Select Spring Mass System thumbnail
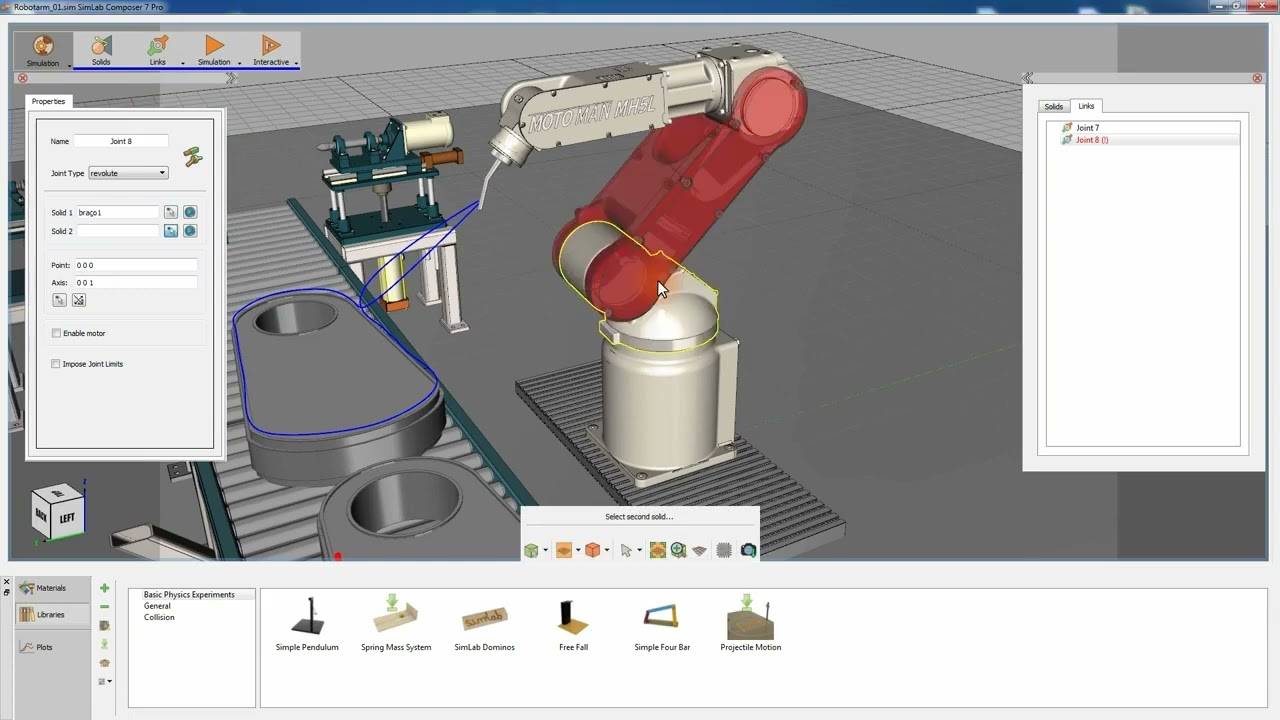The height and width of the screenshot is (720, 1280). [396, 623]
